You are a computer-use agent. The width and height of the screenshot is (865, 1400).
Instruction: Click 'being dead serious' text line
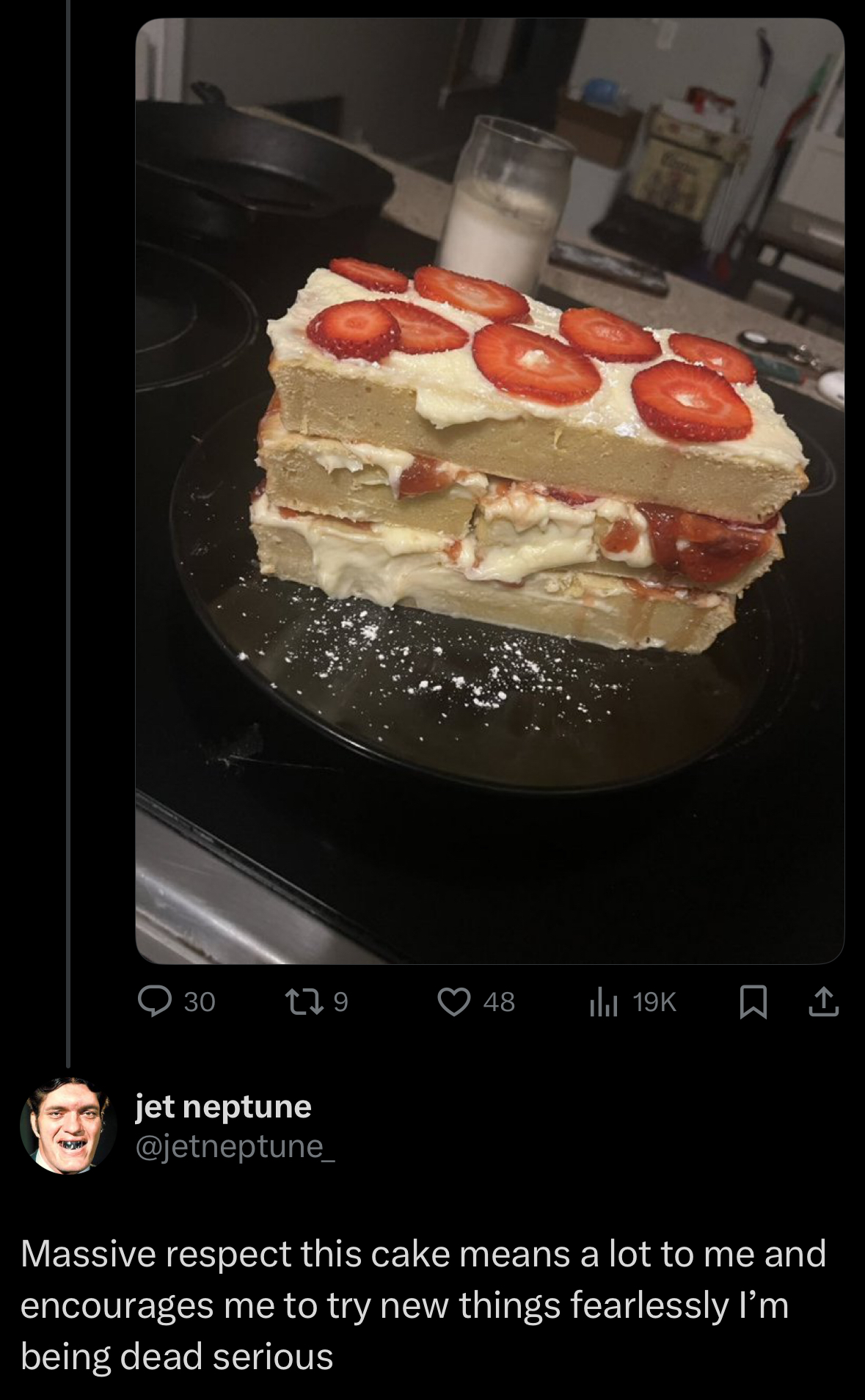click(x=177, y=1356)
